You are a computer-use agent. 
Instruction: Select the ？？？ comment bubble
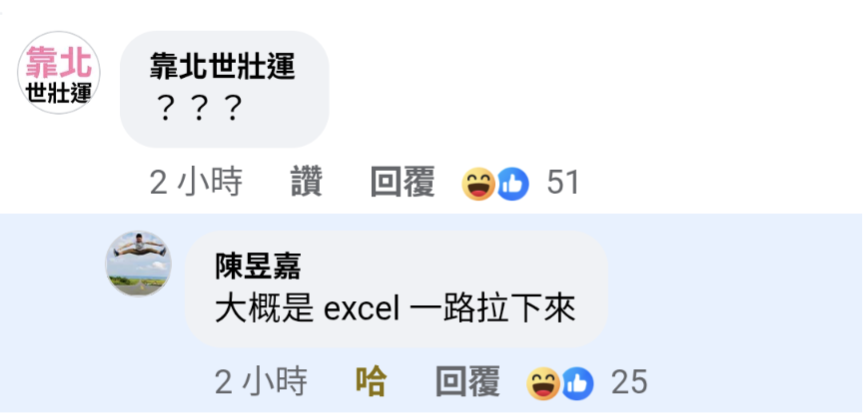(x=225, y=89)
